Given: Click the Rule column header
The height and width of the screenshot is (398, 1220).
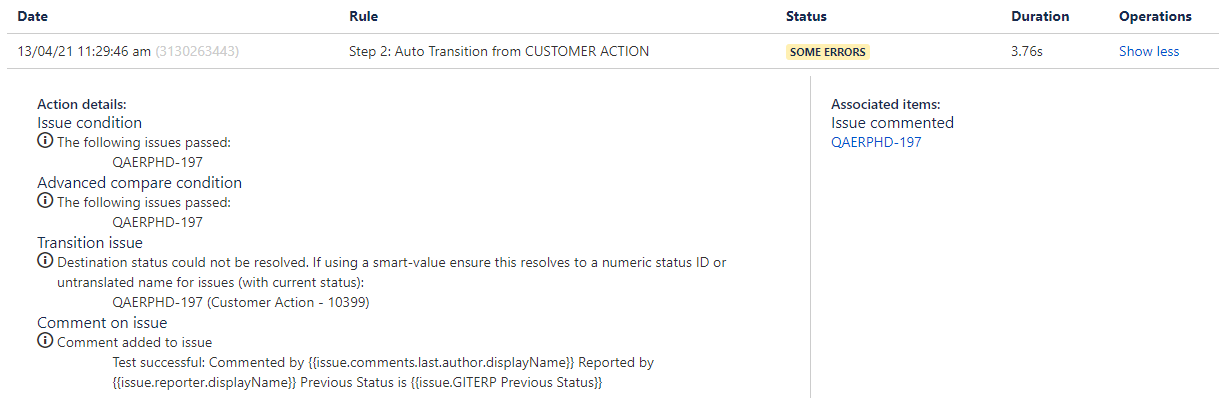Looking at the screenshot, I should [363, 16].
